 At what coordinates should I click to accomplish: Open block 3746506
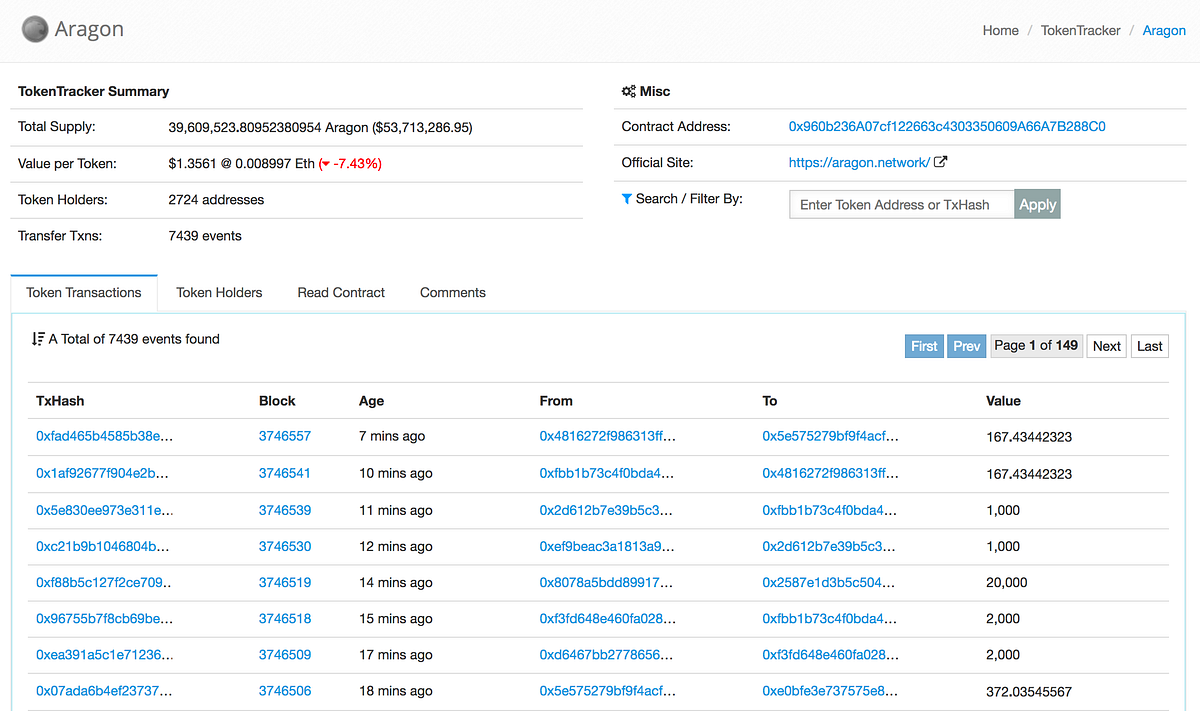[x=285, y=691]
